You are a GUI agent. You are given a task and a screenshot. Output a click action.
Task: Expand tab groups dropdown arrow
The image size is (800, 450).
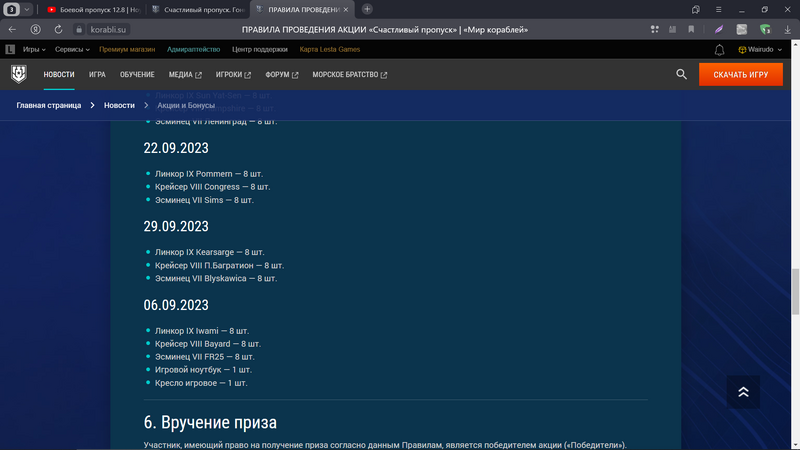(27, 9)
